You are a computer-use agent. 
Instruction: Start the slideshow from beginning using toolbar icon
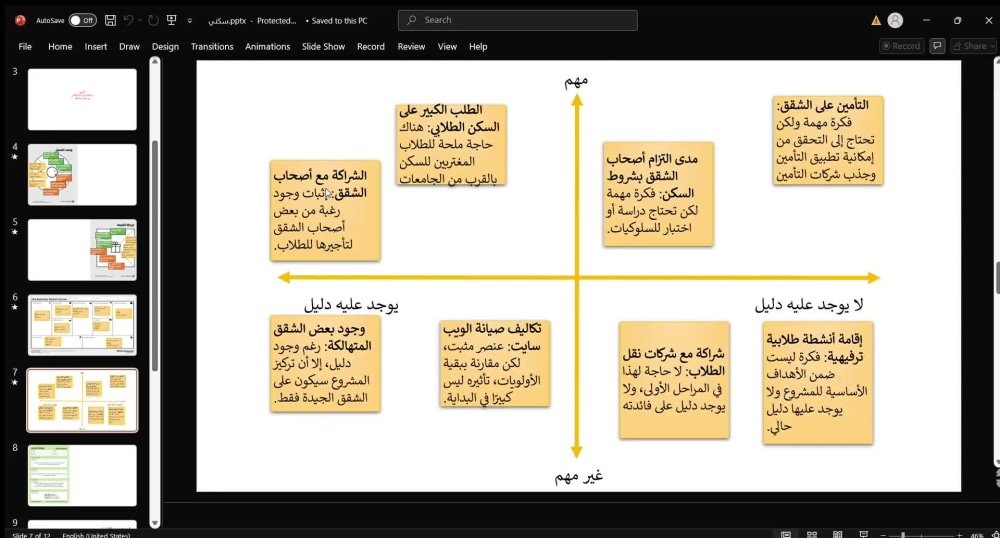(172, 20)
